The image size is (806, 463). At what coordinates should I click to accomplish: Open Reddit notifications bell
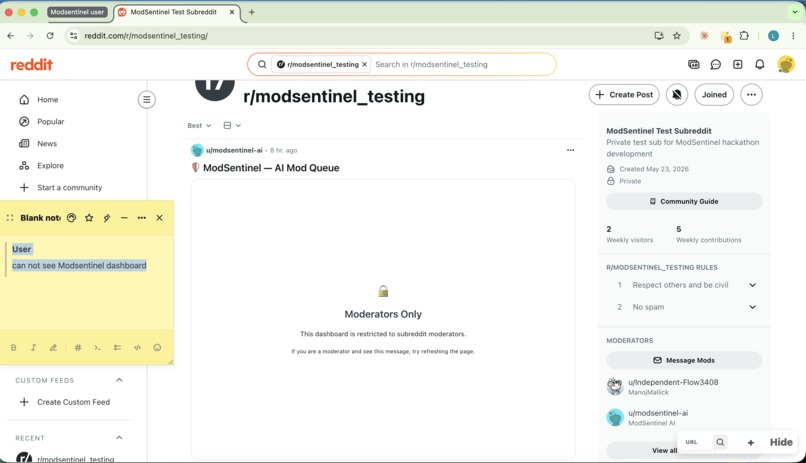[760, 64]
